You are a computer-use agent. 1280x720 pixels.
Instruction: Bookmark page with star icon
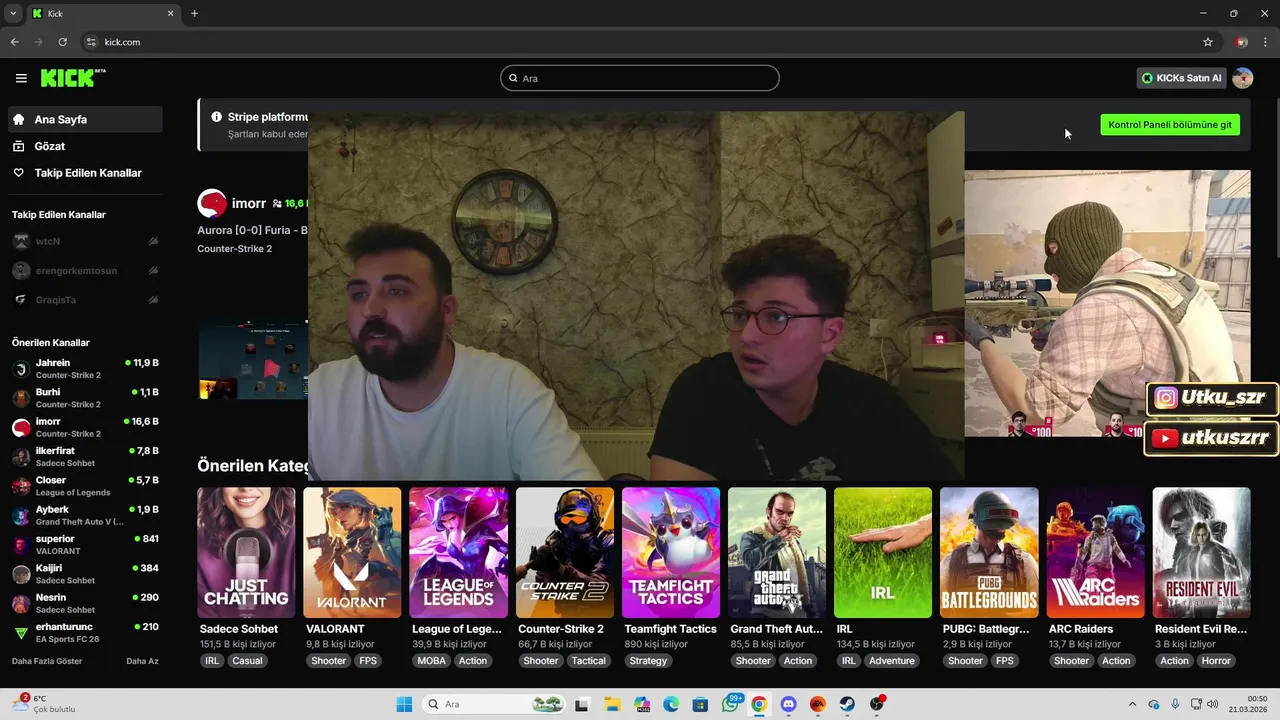click(x=1208, y=42)
